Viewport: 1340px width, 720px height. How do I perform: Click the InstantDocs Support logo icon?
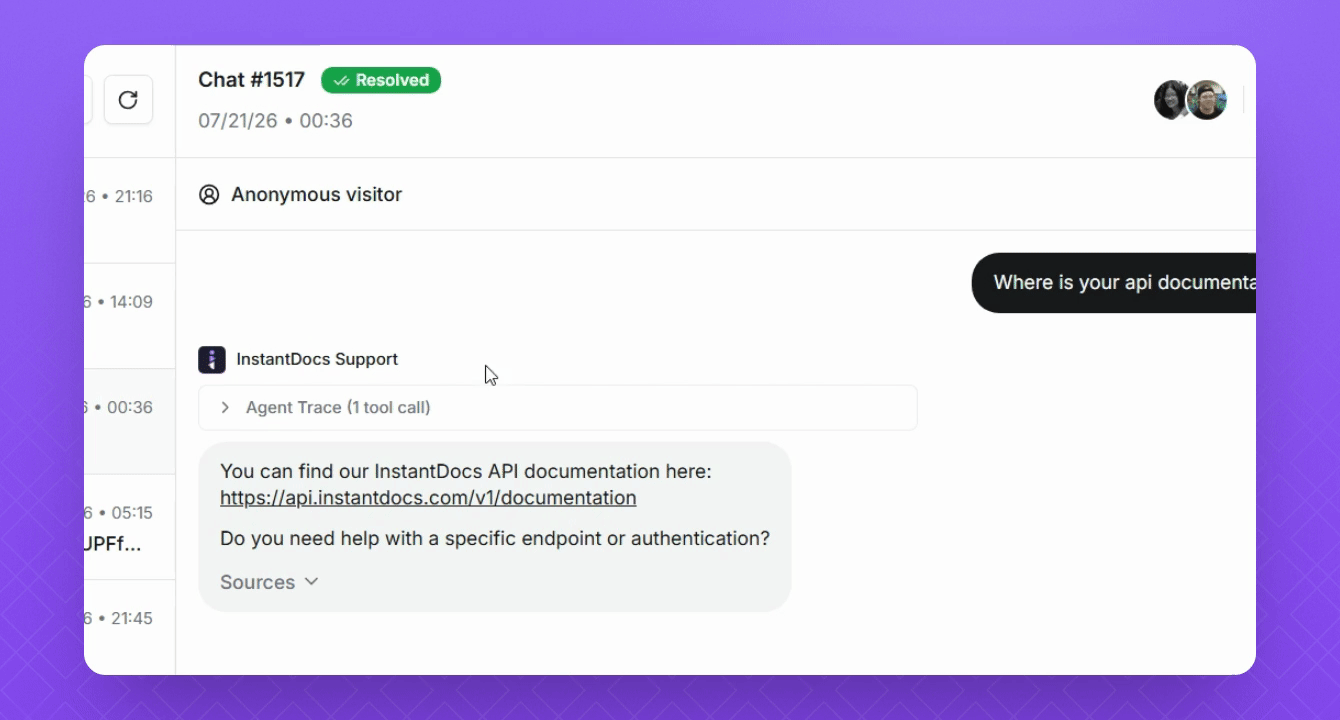[x=212, y=360]
